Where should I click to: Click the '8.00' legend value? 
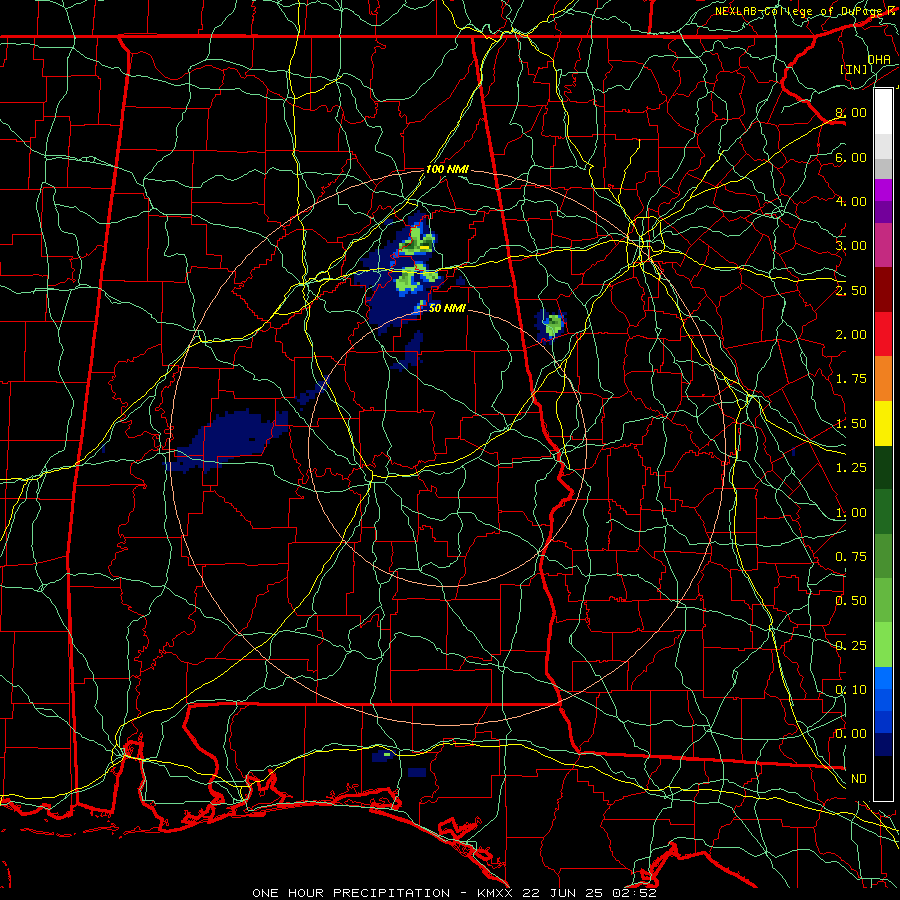click(851, 112)
